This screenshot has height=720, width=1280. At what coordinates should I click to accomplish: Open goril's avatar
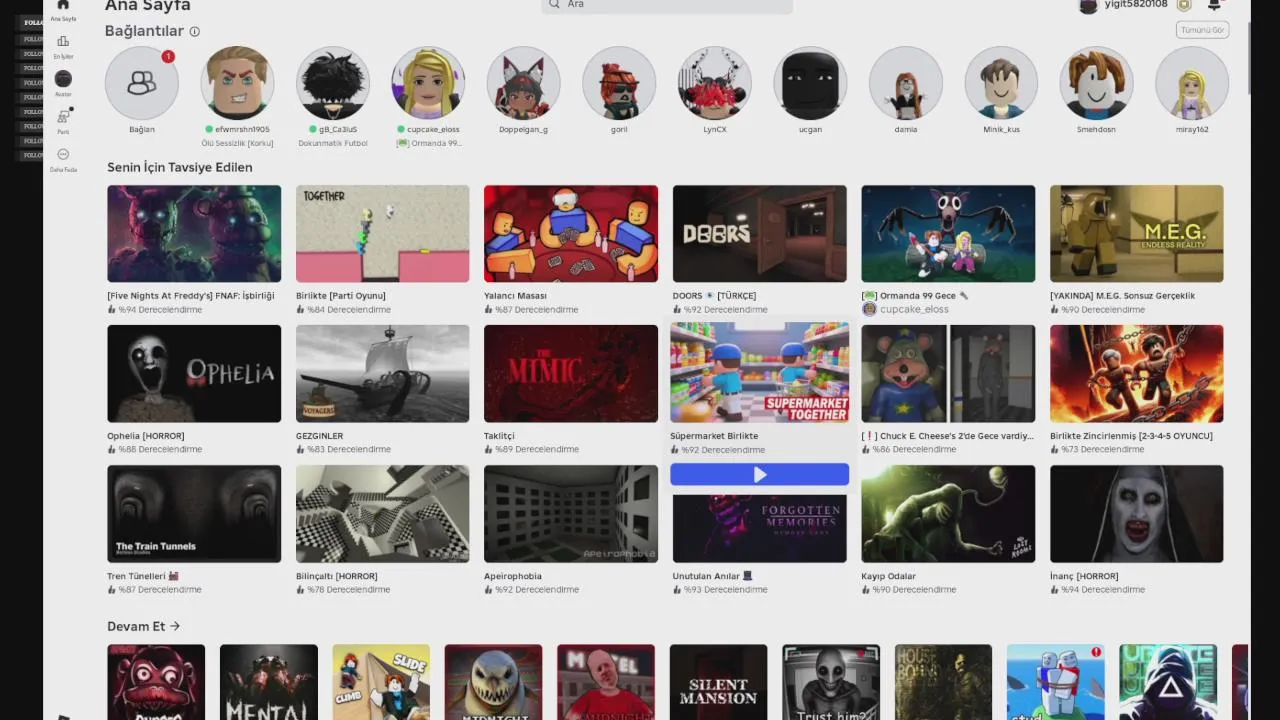[x=619, y=83]
